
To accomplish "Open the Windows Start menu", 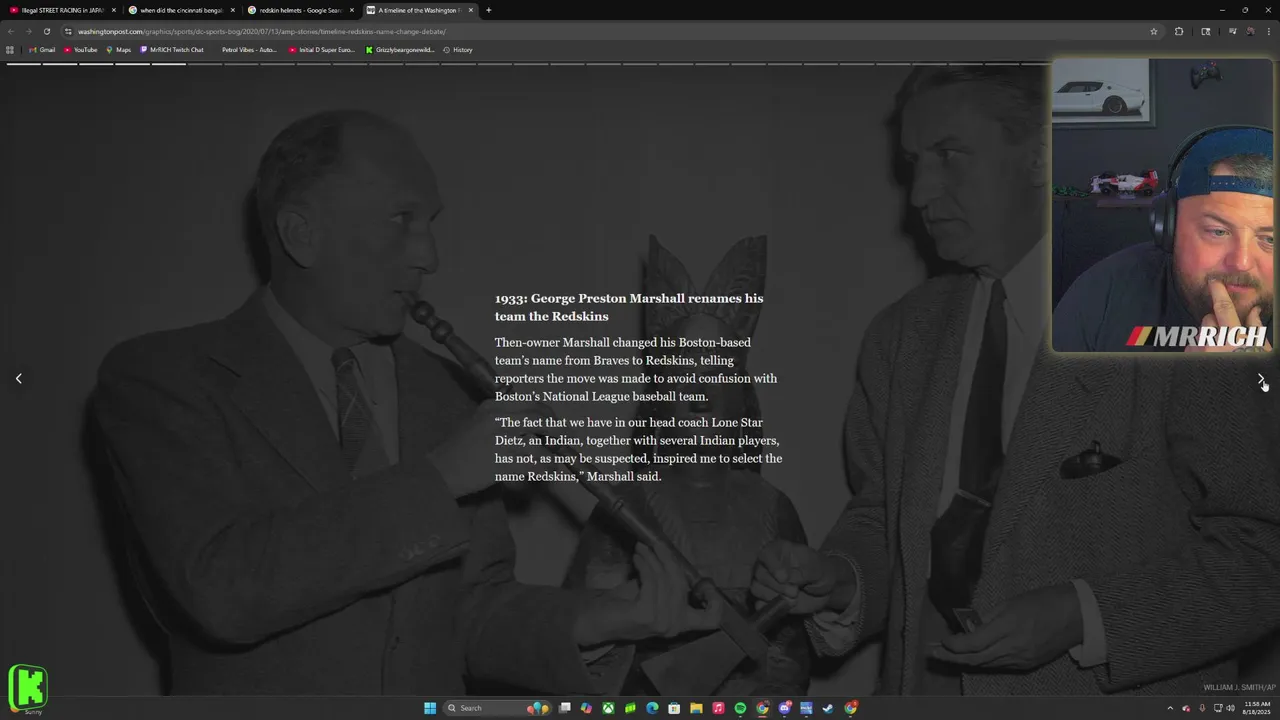I will coord(430,708).
